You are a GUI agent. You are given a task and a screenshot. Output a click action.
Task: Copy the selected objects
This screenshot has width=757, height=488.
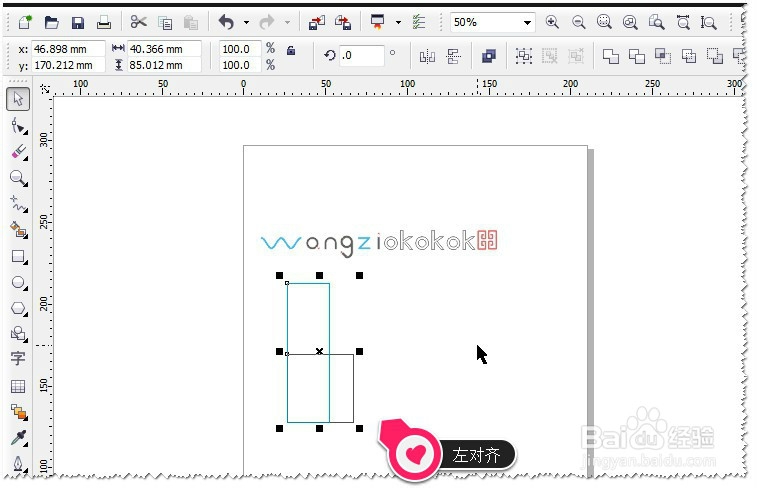click(x=165, y=23)
